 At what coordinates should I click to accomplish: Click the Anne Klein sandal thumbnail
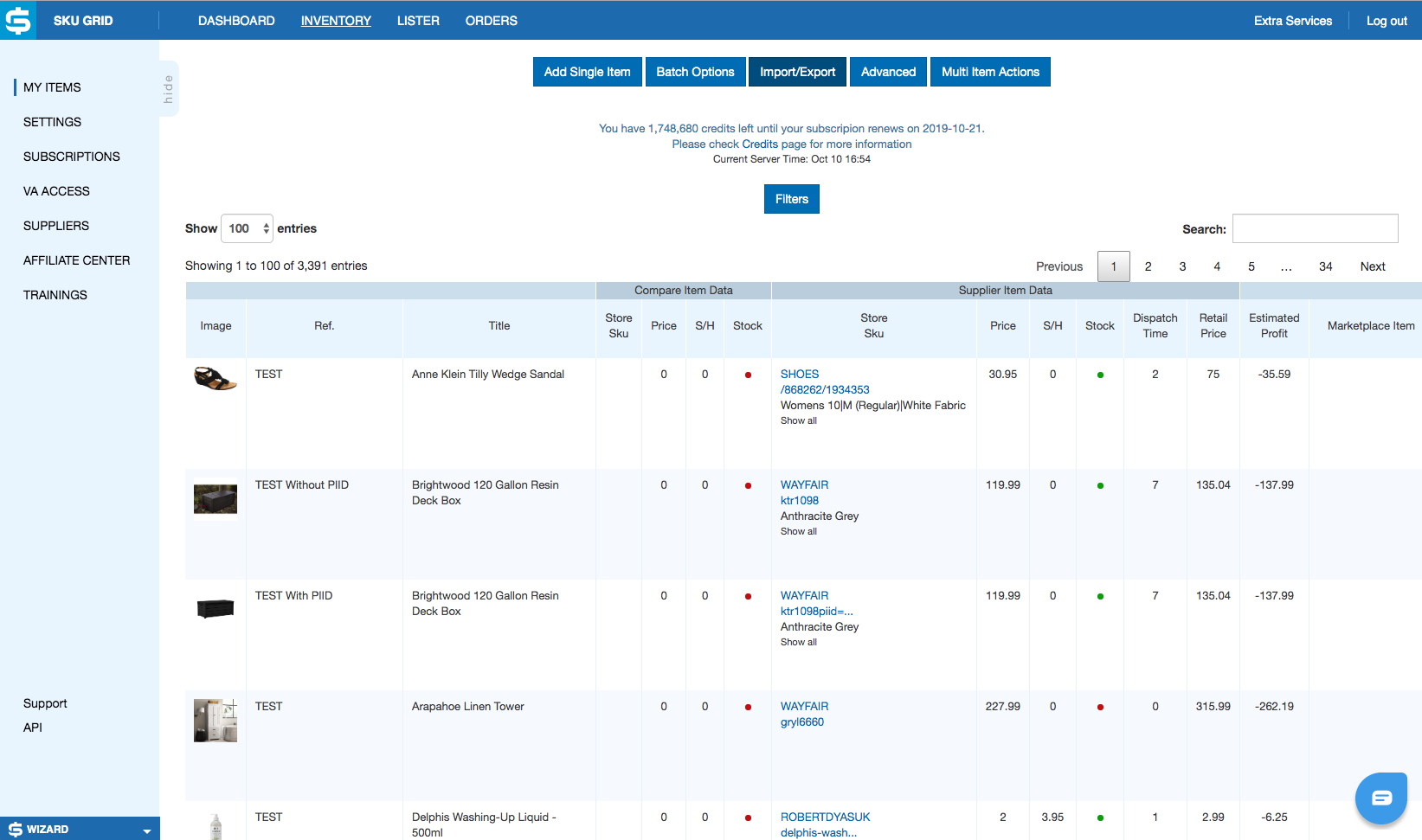[x=215, y=379]
